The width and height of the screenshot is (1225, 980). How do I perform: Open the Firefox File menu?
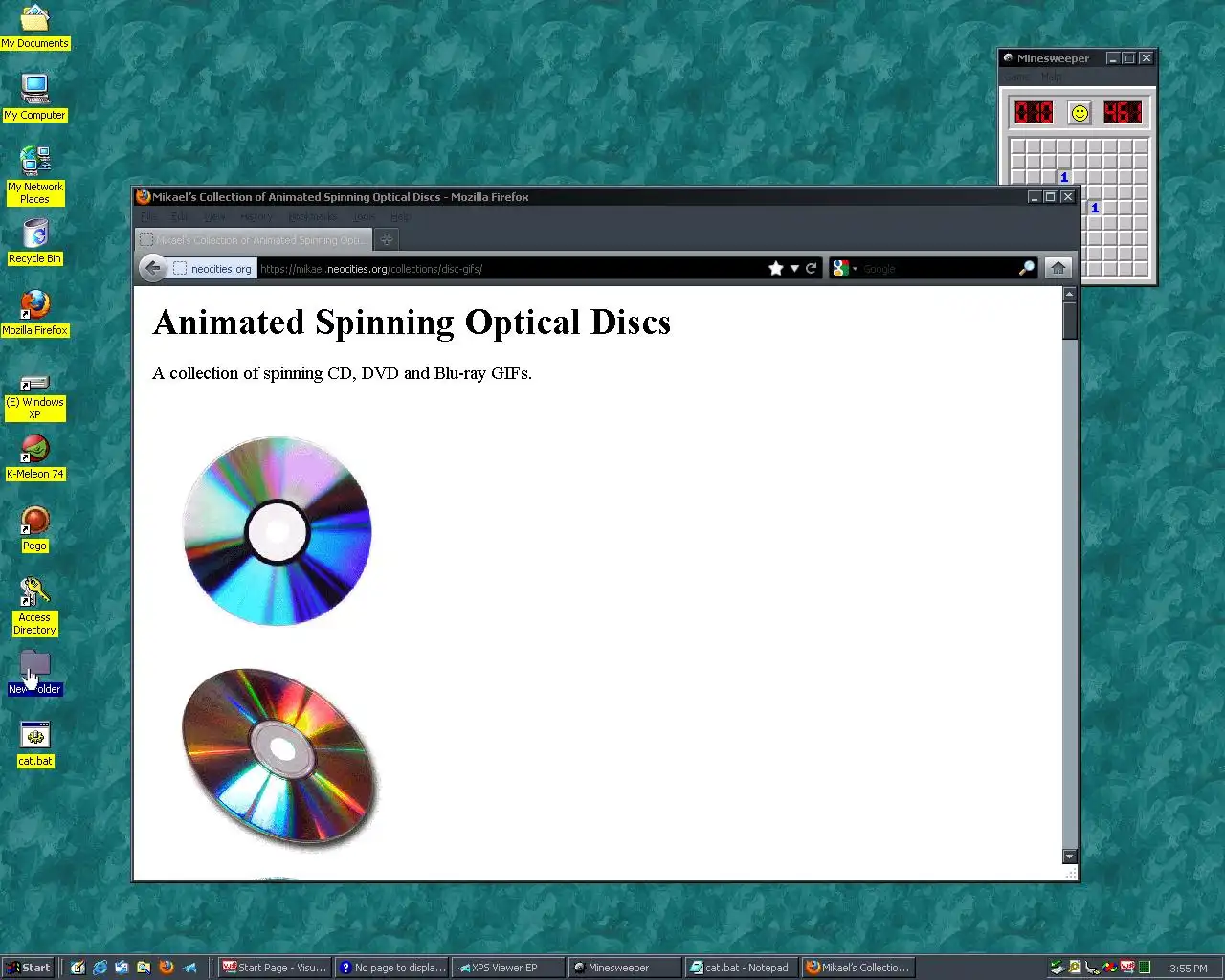tap(149, 217)
